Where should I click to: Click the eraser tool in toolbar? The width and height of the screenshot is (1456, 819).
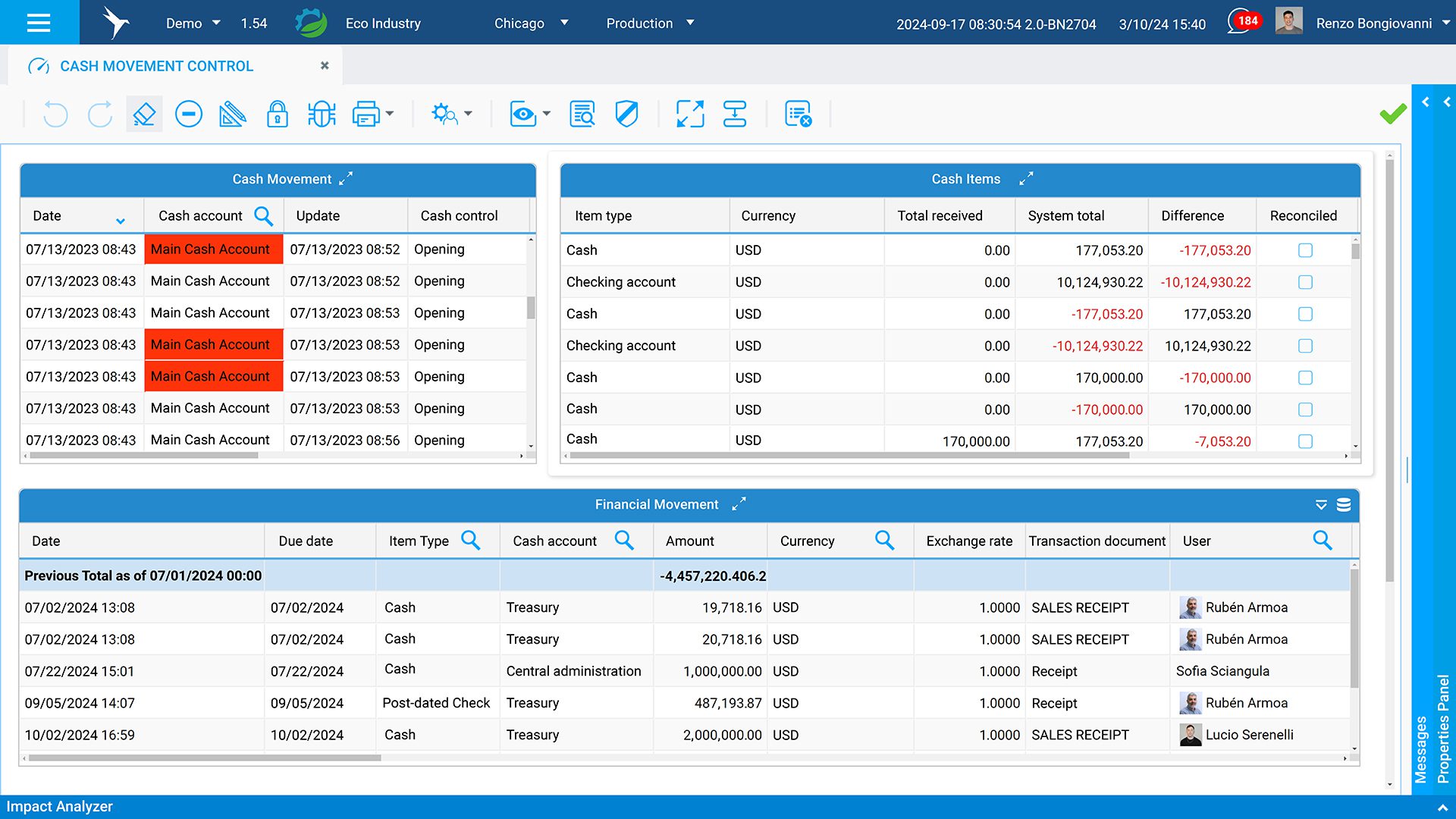(x=144, y=115)
